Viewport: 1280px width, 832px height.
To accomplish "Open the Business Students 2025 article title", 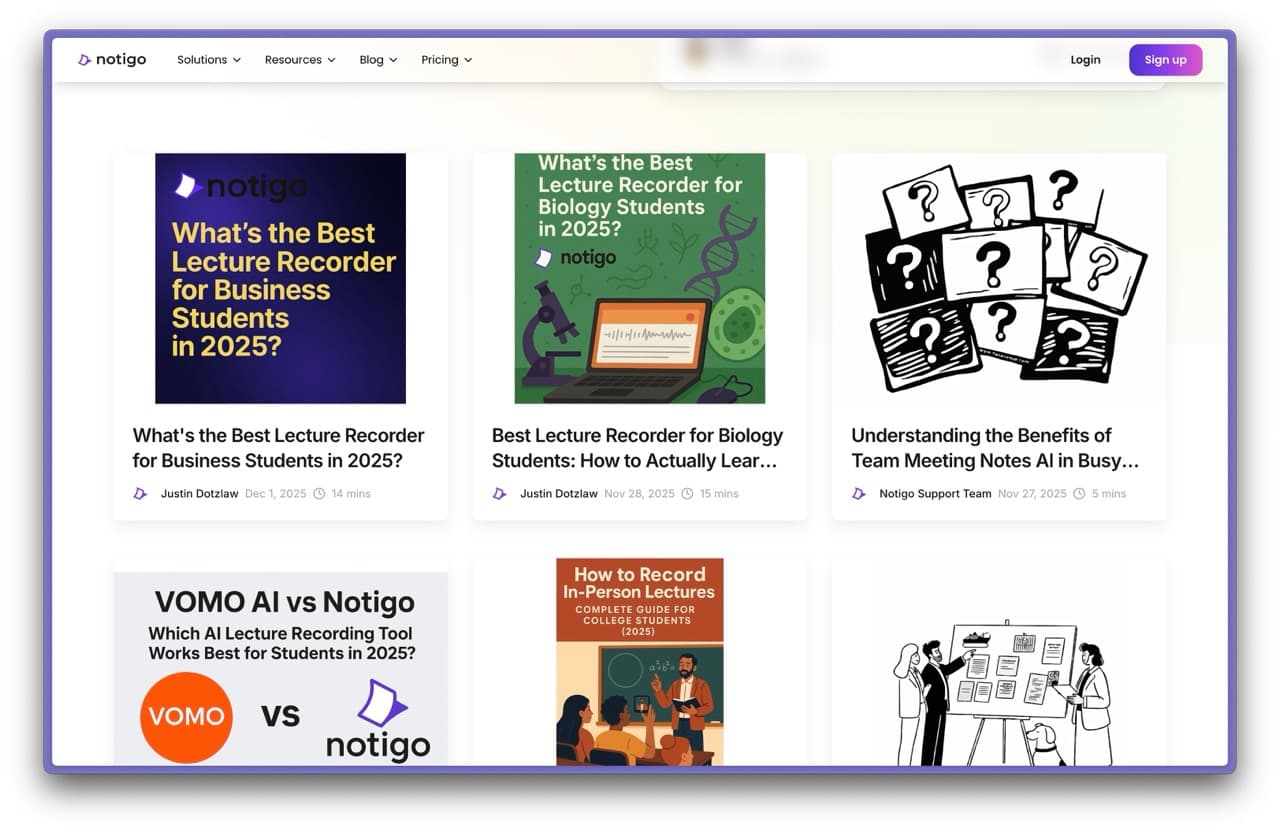I will [x=278, y=448].
